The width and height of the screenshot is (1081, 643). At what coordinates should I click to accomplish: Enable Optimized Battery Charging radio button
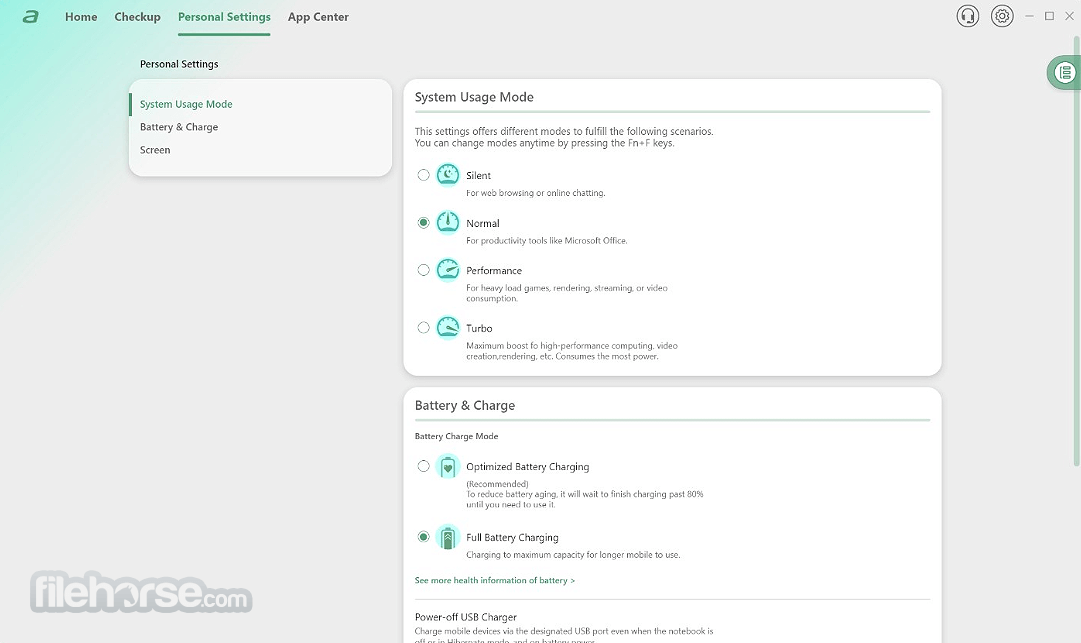(423, 466)
